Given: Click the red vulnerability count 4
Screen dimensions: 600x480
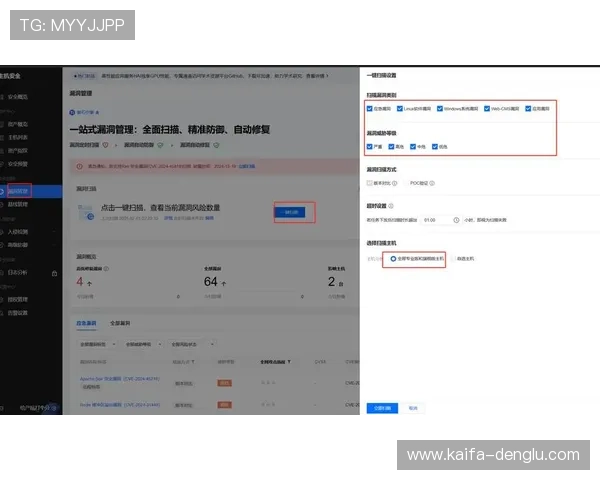Looking at the screenshot, I should [80, 282].
